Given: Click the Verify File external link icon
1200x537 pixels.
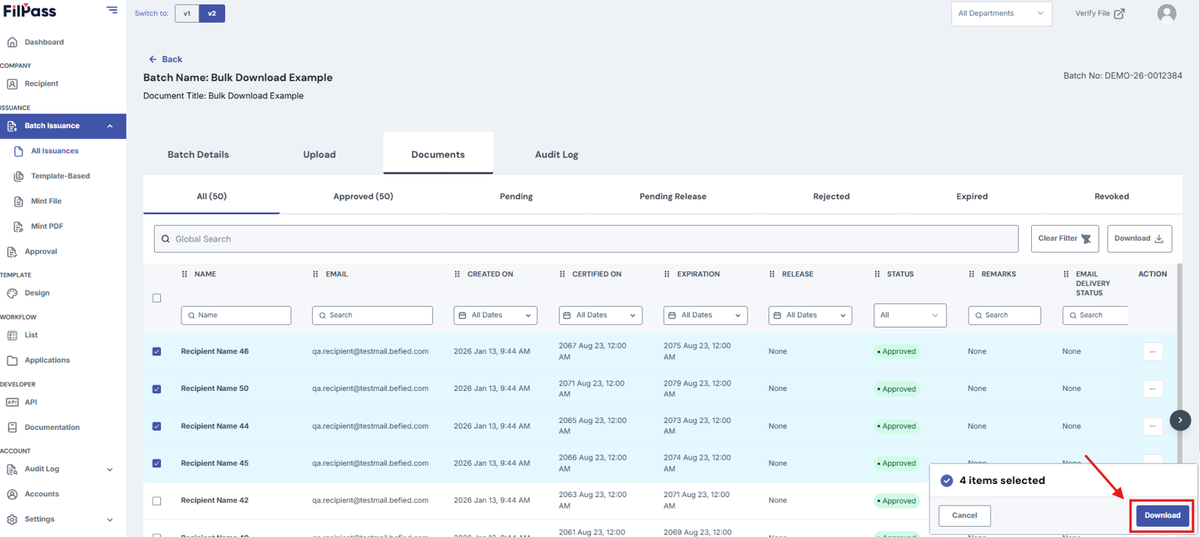Looking at the screenshot, I should coord(1119,13).
